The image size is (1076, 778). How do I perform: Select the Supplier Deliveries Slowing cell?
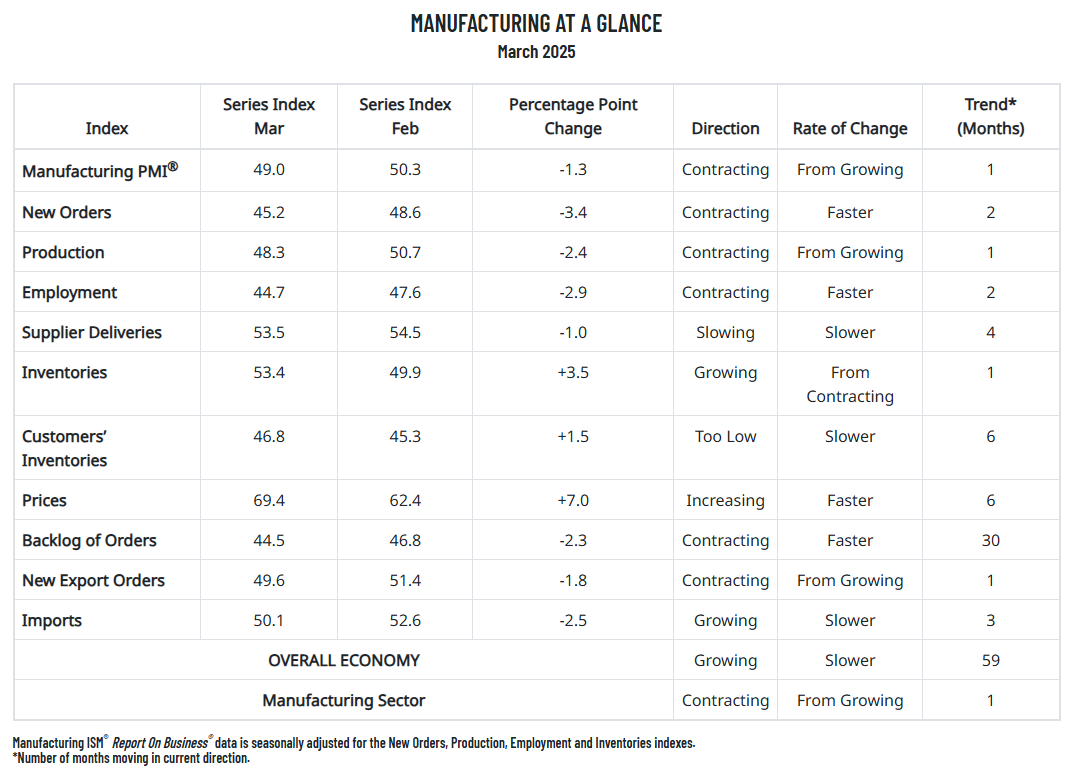[725, 333]
